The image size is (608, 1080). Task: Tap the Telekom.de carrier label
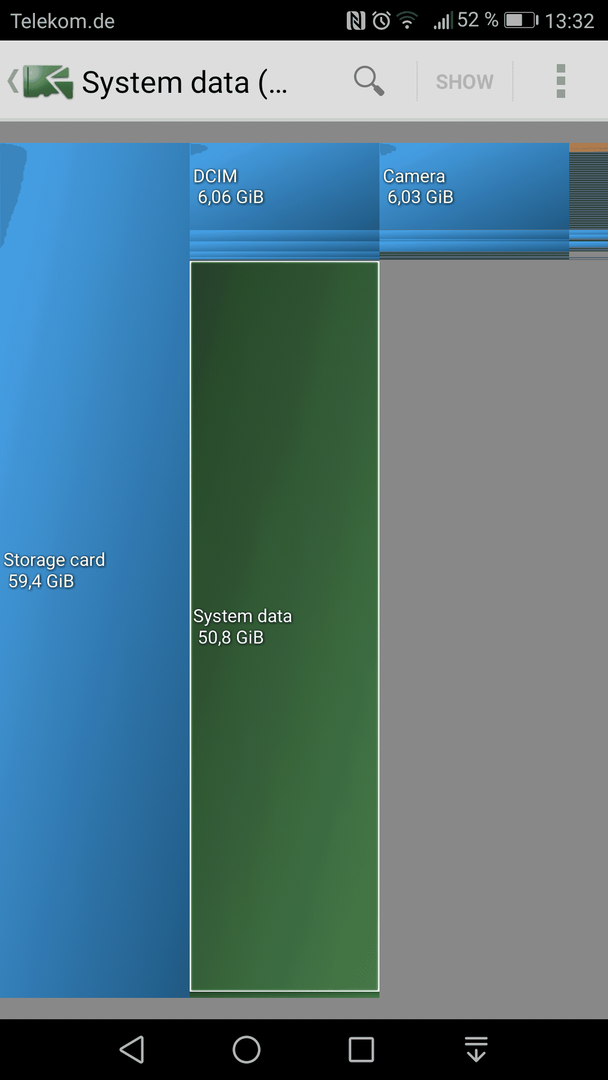[62, 21]
